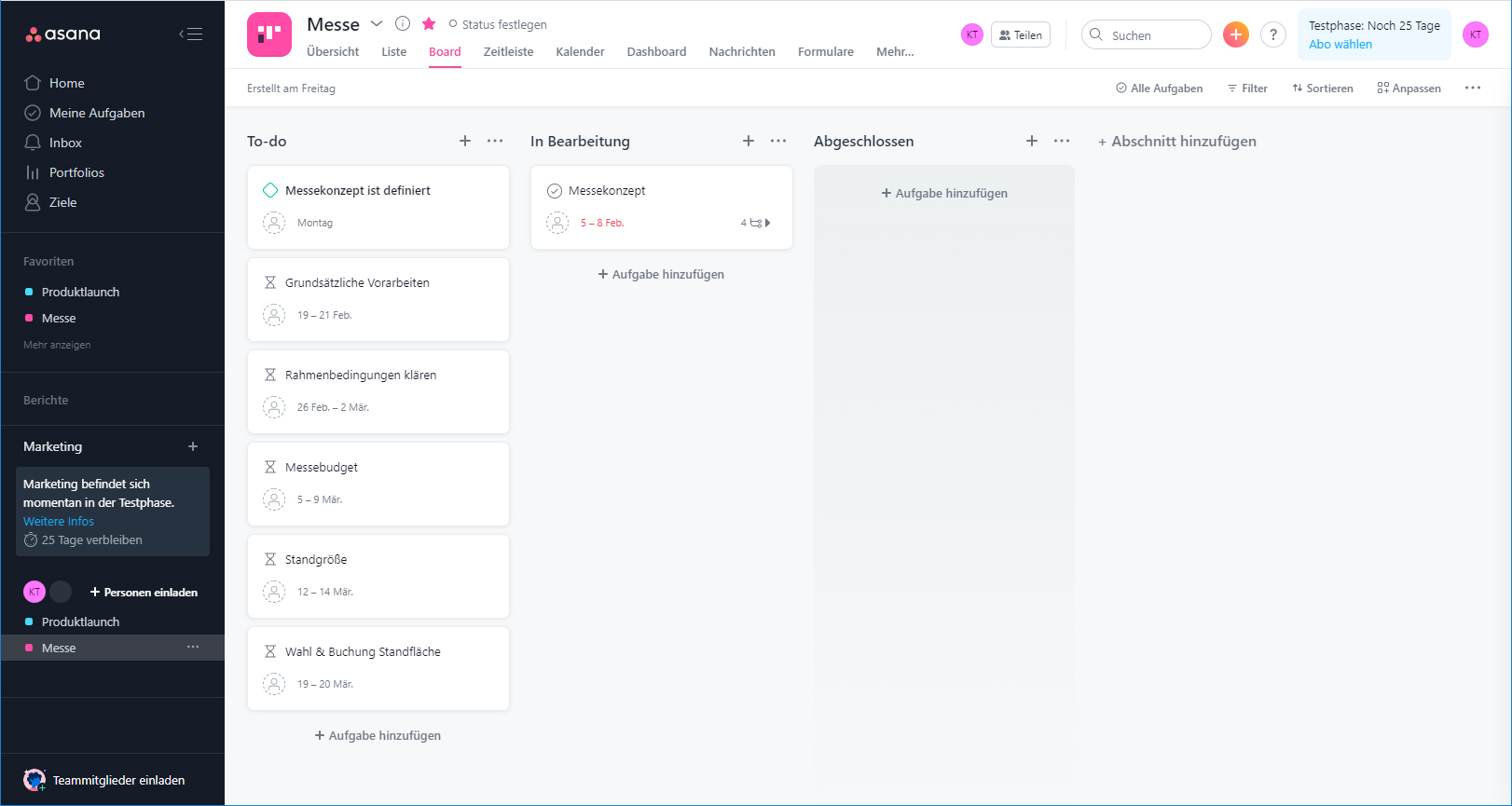Switch to the Liste tab
The image size is (1512, 806).
coord(393,51)
